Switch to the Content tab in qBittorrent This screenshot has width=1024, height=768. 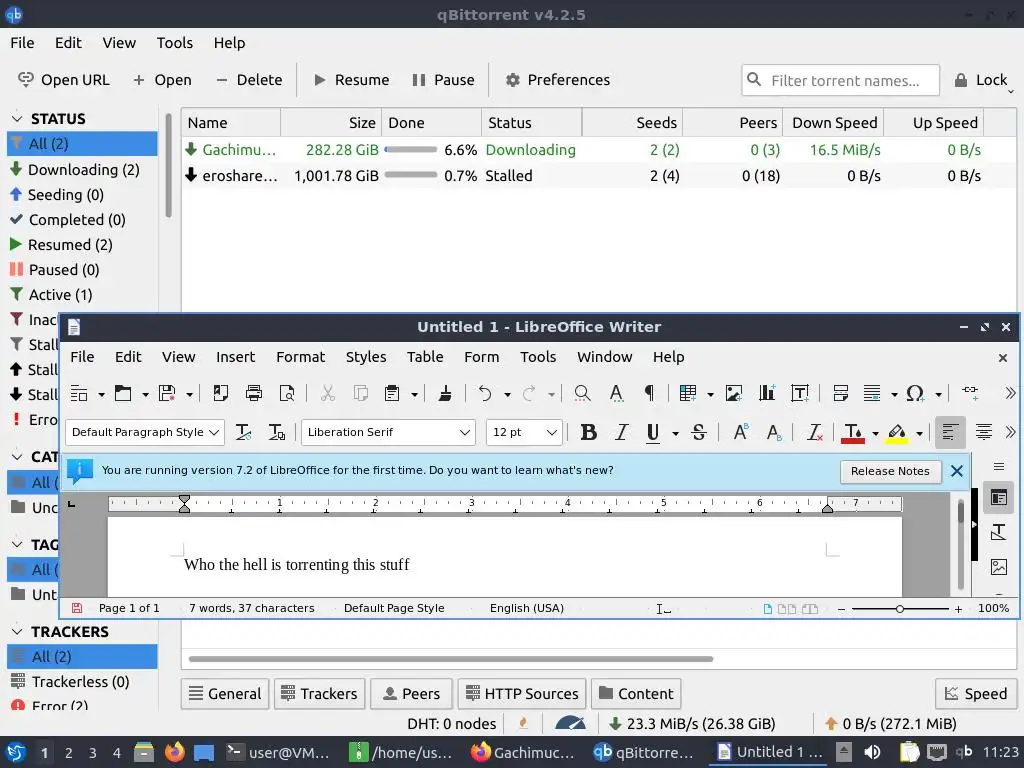click(x=636, y=694)
